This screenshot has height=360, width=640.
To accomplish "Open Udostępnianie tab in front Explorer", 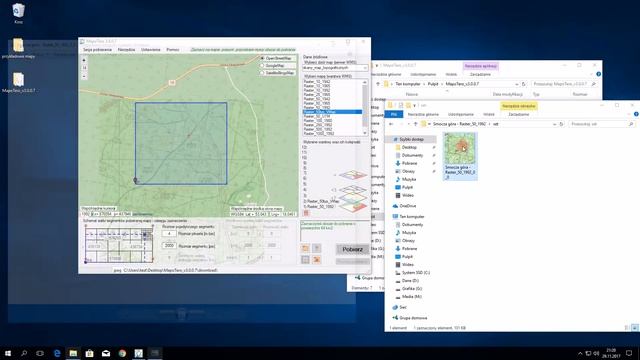I will (x=460, y=115).
